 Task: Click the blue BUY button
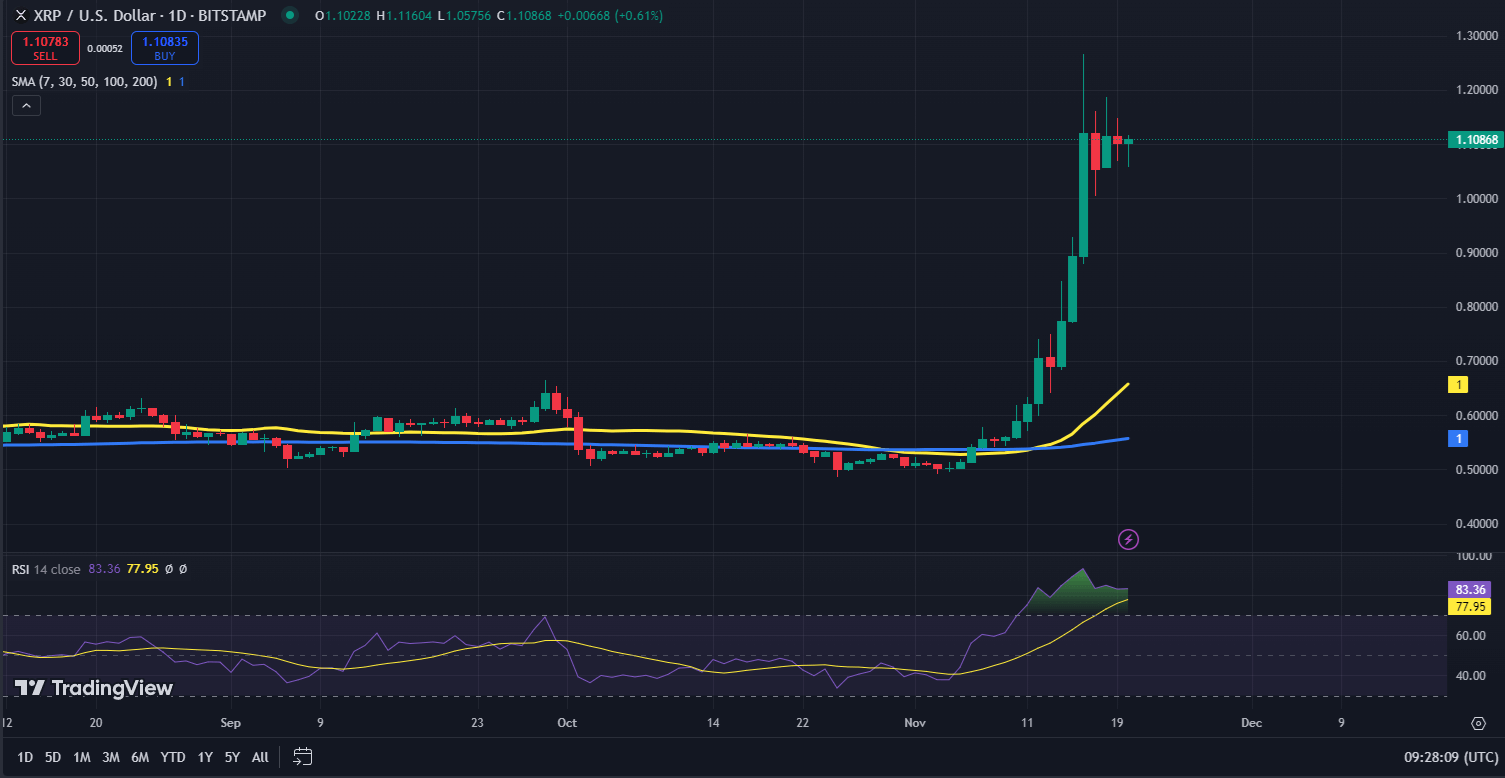[x=164, y=47]
